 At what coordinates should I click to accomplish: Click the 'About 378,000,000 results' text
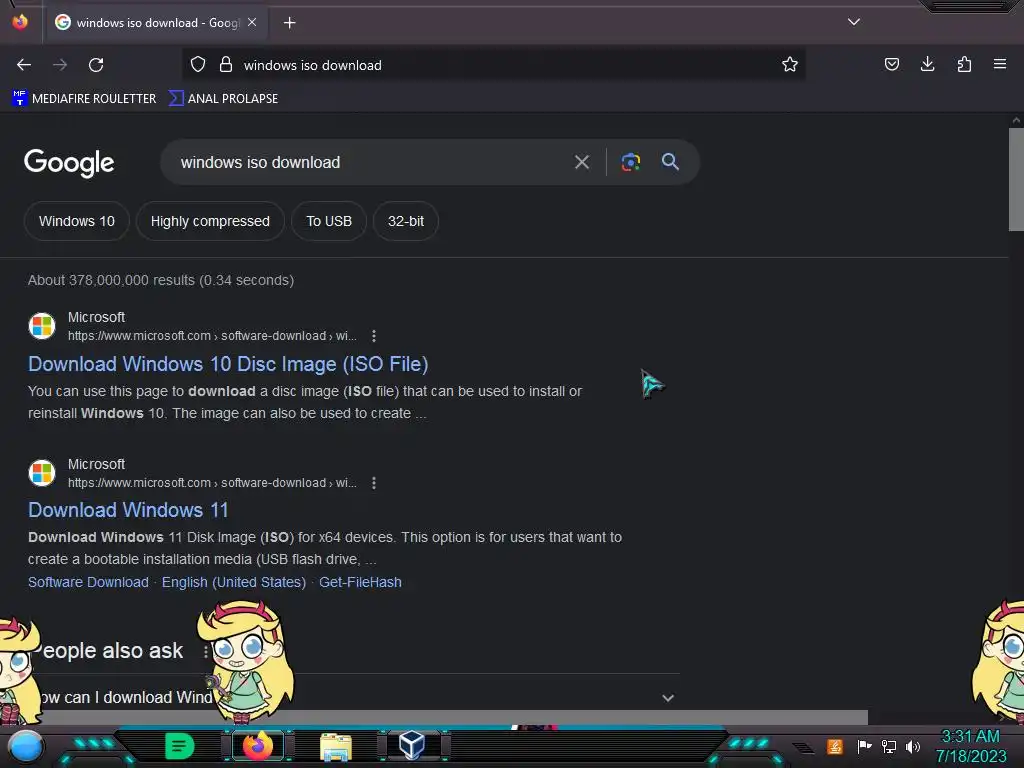point(161,280)
